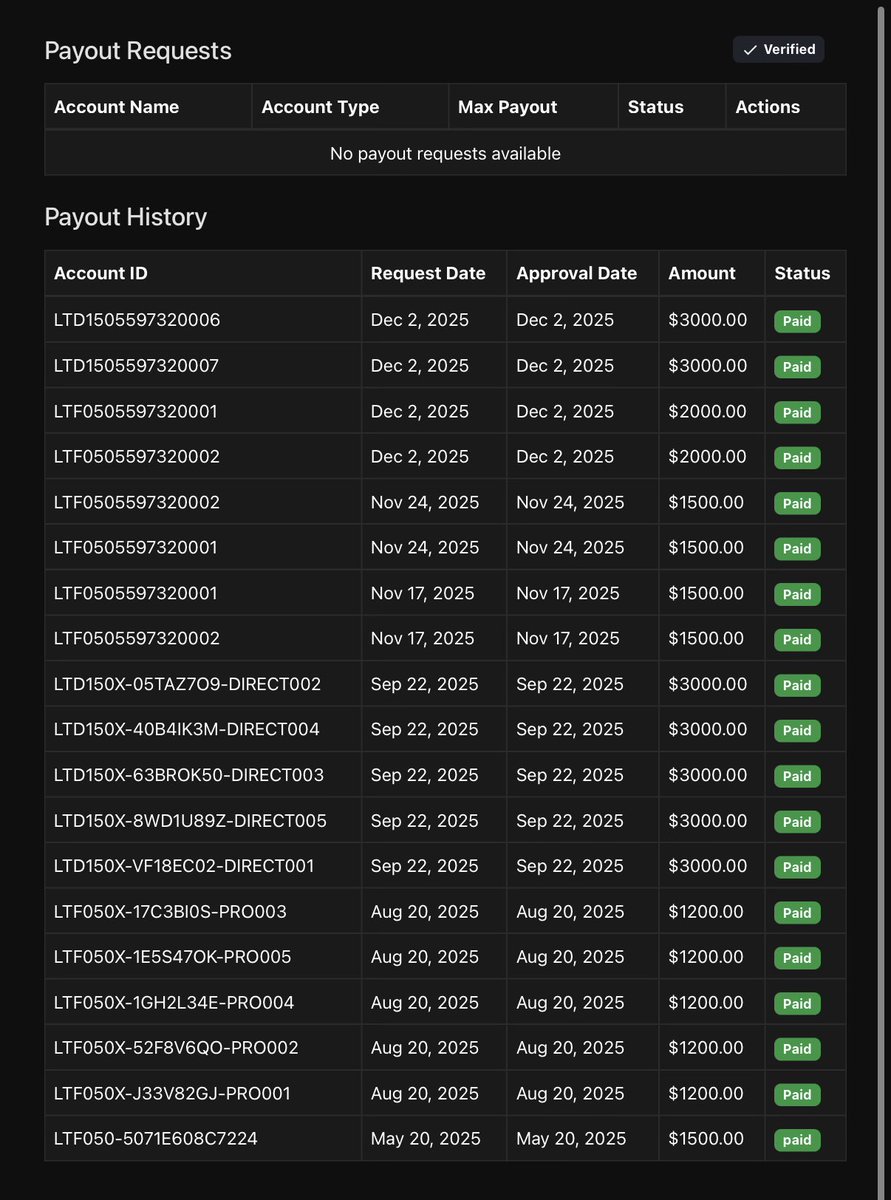The image size is (891, 1200).
Task: Click the $3000.00 amount for LTD150X-63BROK50-DIRECT003
Action: point(707,775)
